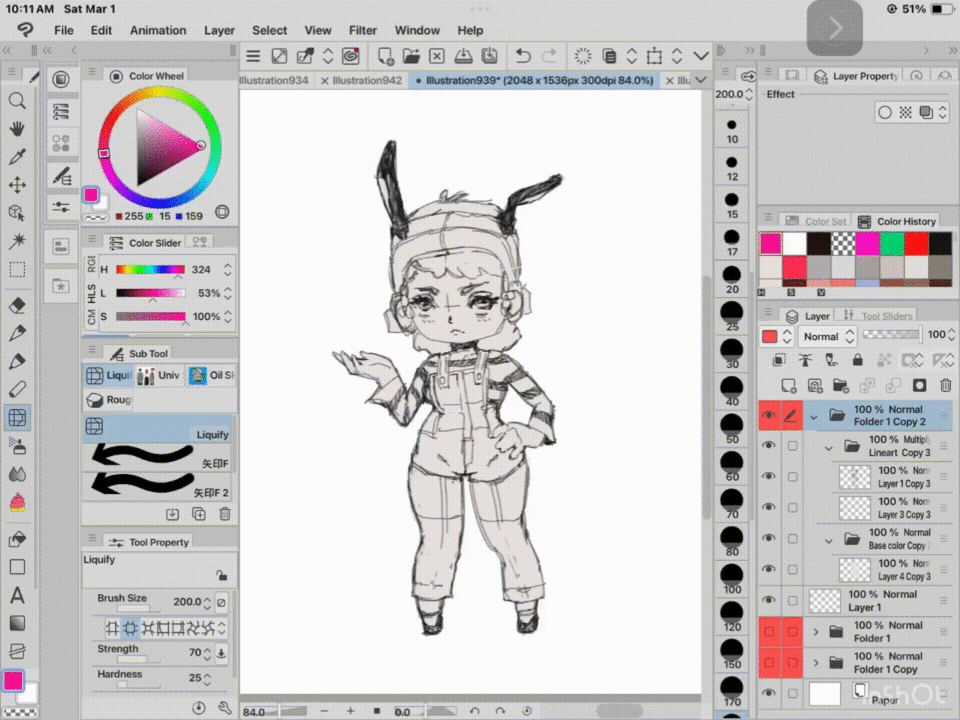Switch to the Color History tab
The height and width of the screenshot is (720, 960).
tap(906, 221)
